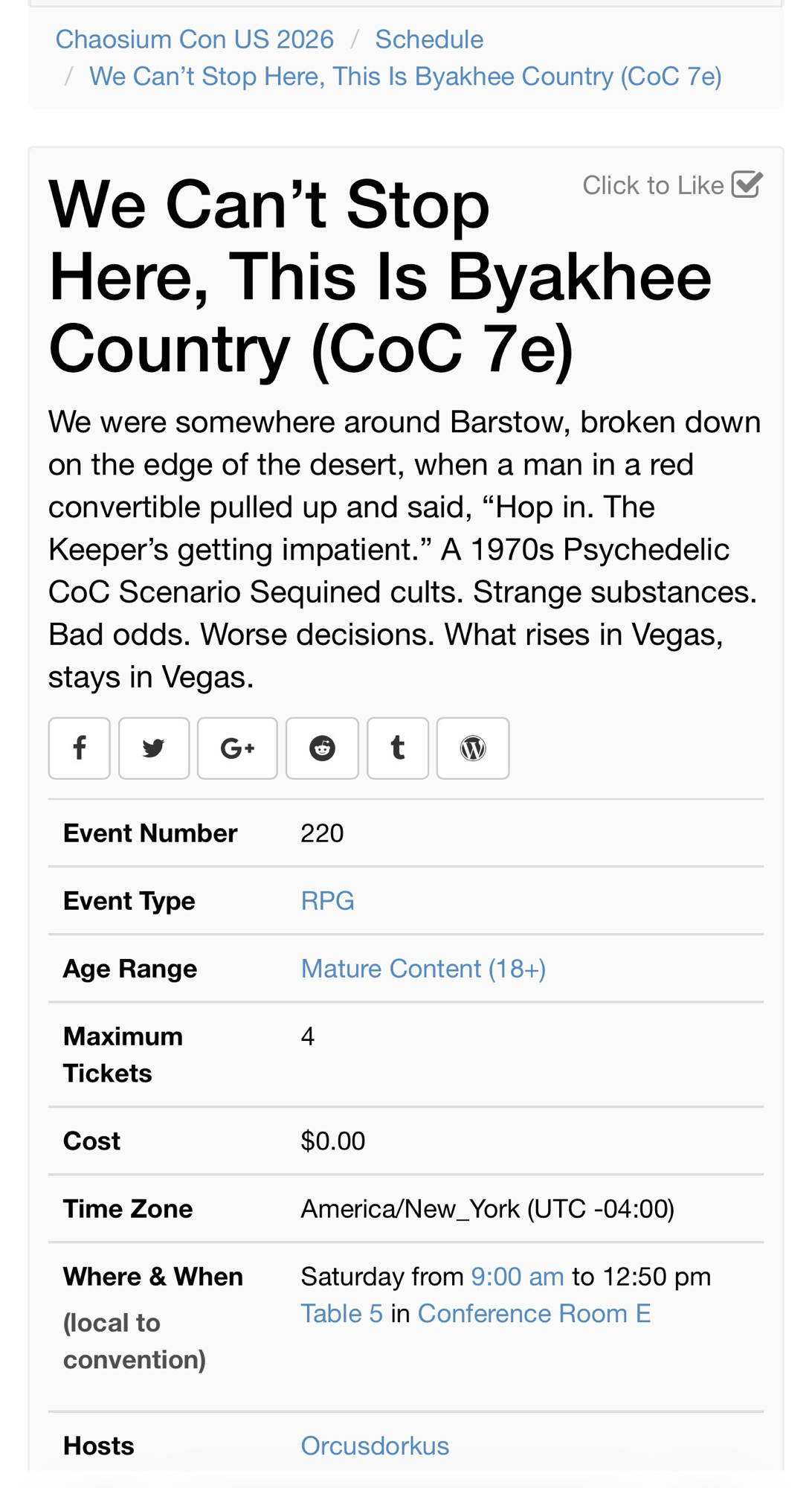Go to Schedule breadcrumb link
Screen dimensions: 812x1488
click(x=429, y=39)
